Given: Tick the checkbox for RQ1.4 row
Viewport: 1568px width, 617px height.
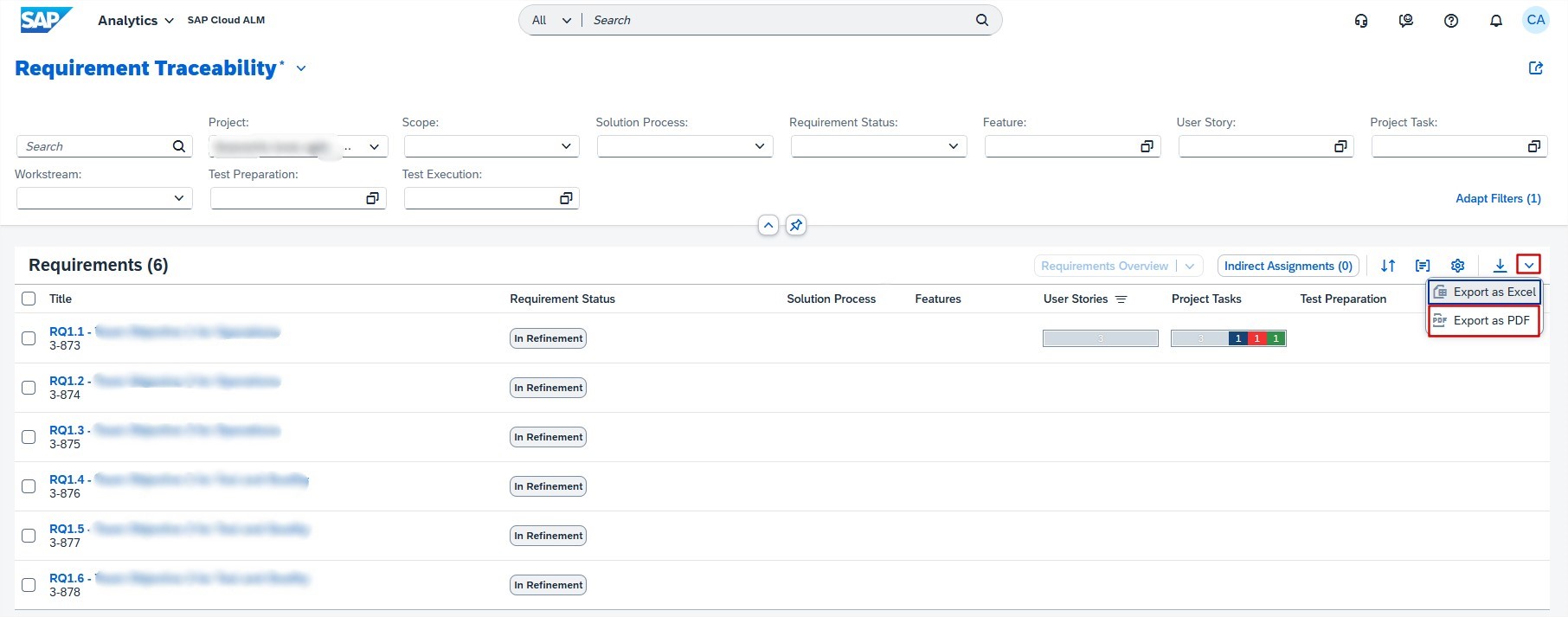Looking at the screenshot, I should pos(29,486).
